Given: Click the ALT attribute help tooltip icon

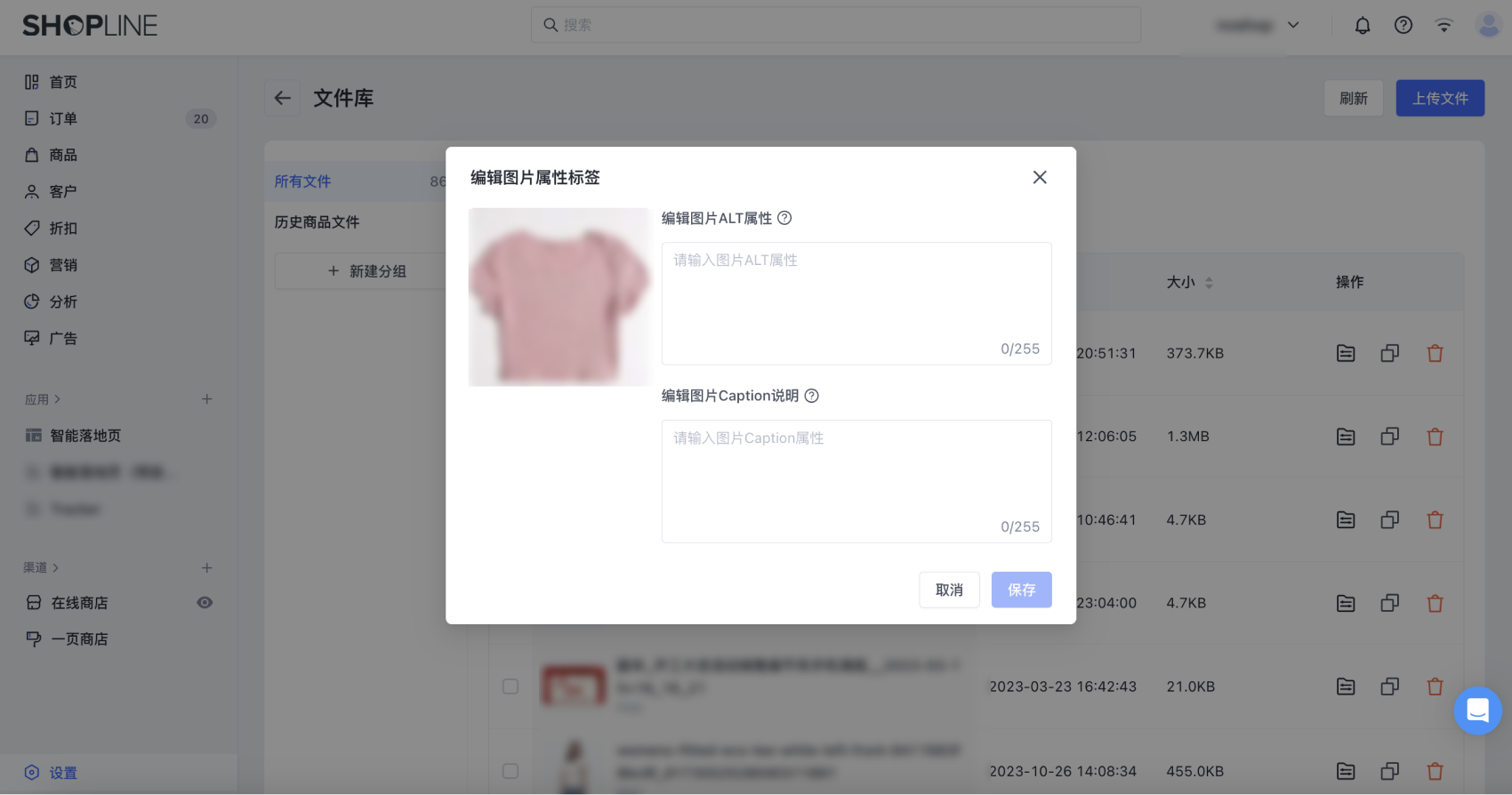Looking at the screenshot, I should click(x=784, y=218).
